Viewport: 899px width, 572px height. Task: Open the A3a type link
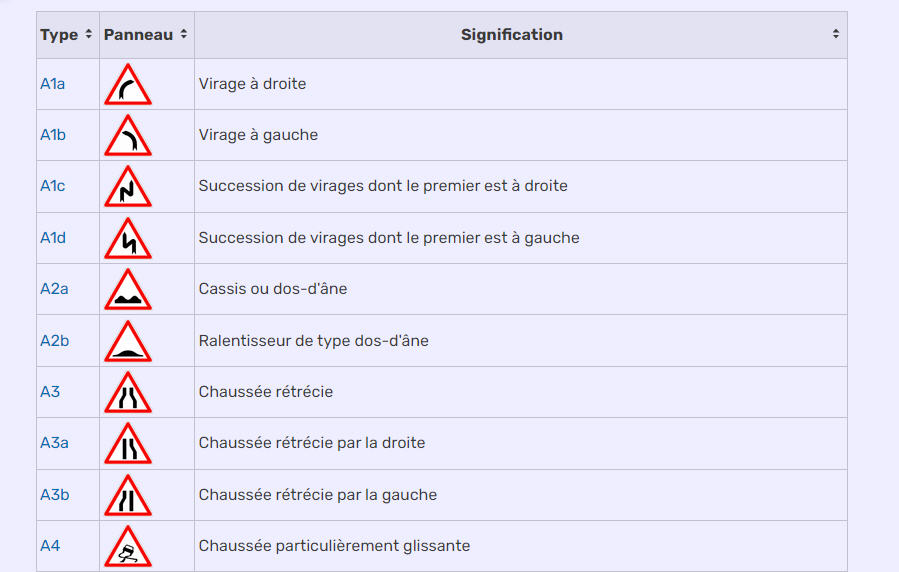pos(54,442)
